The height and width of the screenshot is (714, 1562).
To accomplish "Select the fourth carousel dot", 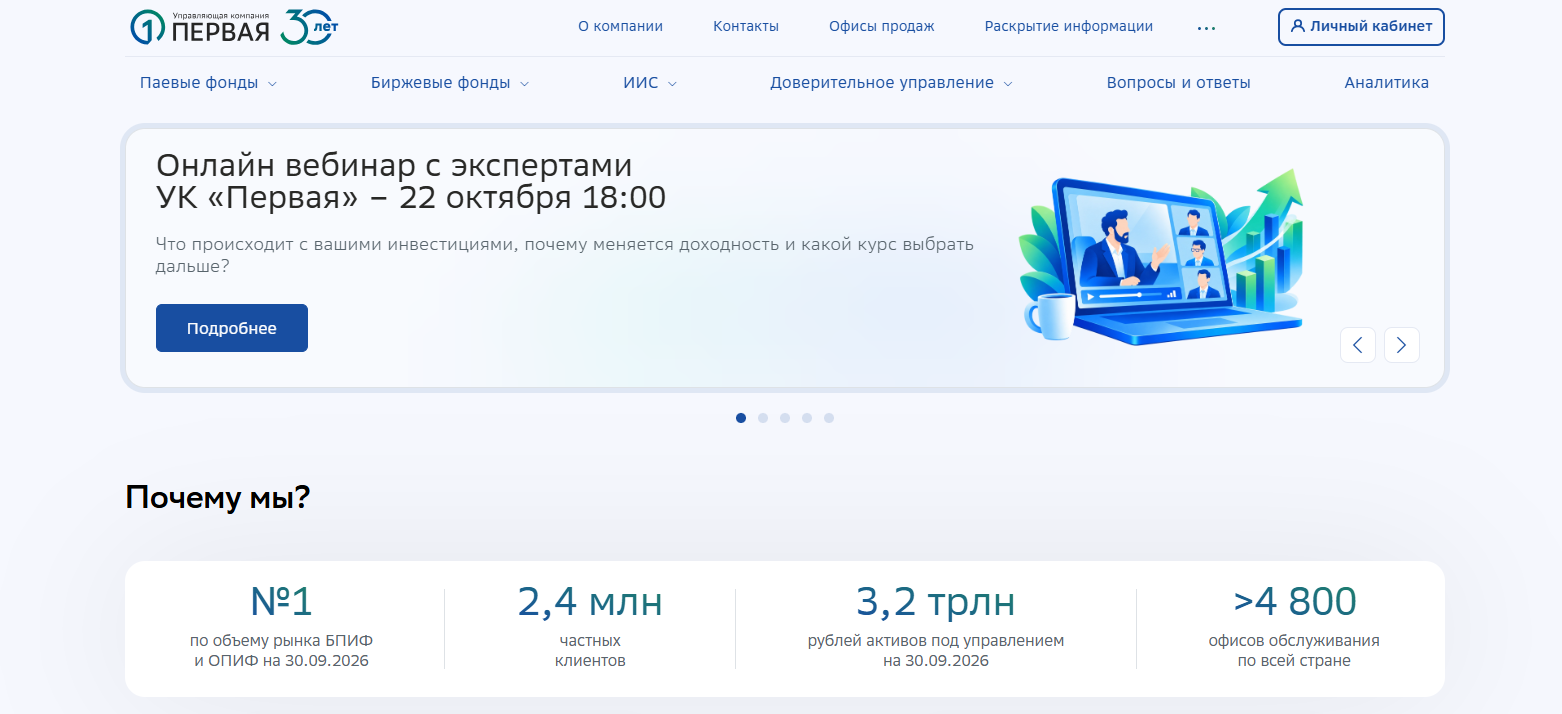I will [807, 418].
